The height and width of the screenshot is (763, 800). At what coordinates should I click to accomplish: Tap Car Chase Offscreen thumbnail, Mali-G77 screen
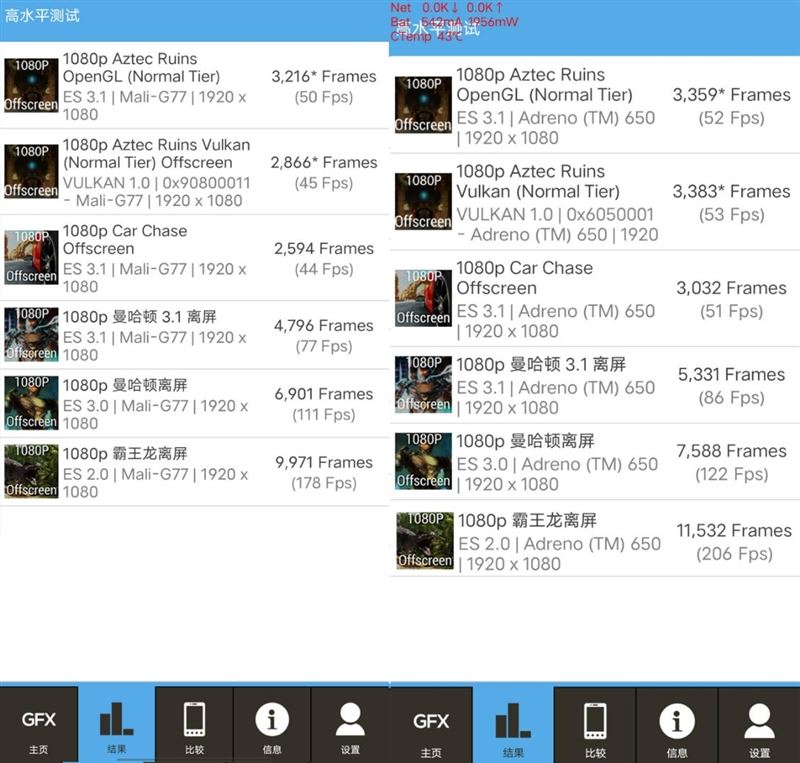point(31,257)
